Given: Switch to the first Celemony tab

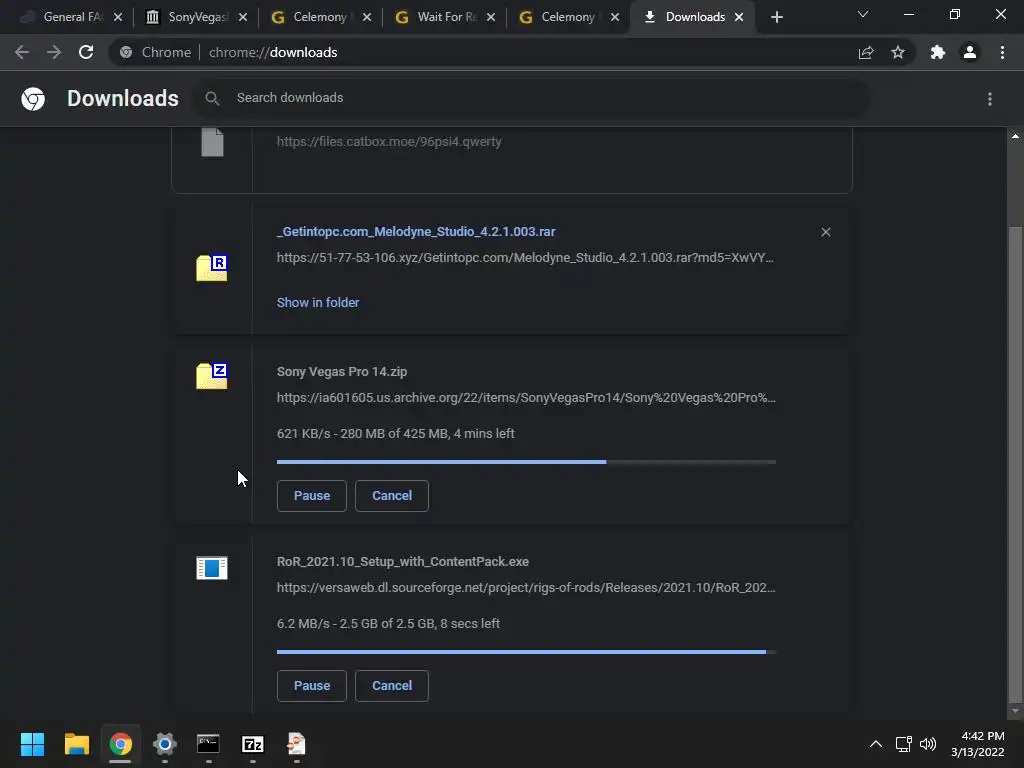Looking at the screenshot, I should click(x=320, y=17).
